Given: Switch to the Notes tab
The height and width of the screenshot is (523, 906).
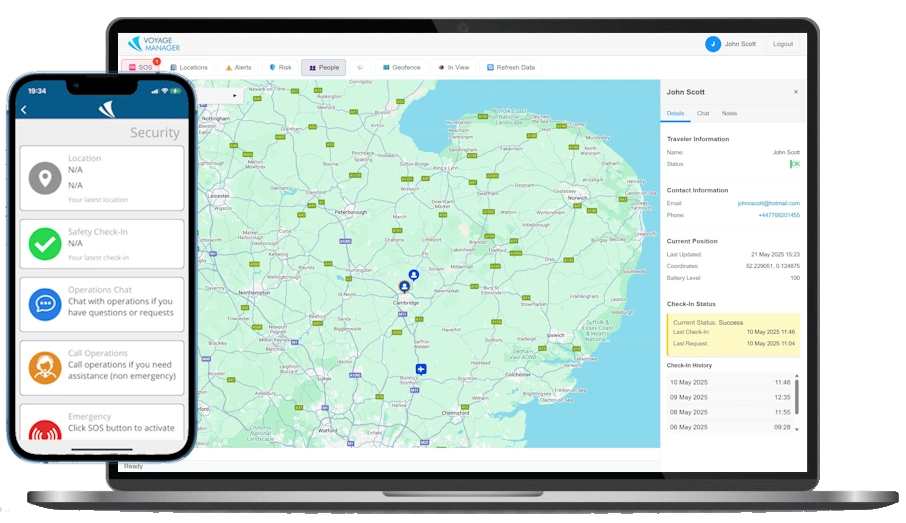Looking at the screenshot, I should pos(729,114).
